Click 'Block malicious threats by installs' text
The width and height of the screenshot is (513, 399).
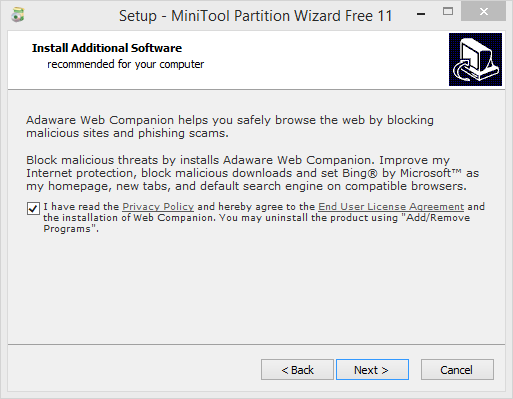click(x=123, y=160)
